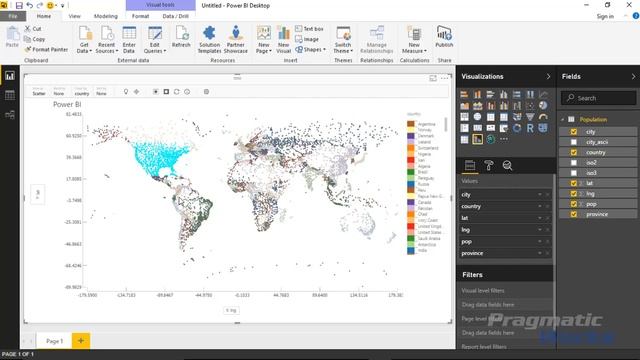Viewport: 640px width, 360px height.
Task: Select the pie chart visualization icon
Action: point(543,106)
